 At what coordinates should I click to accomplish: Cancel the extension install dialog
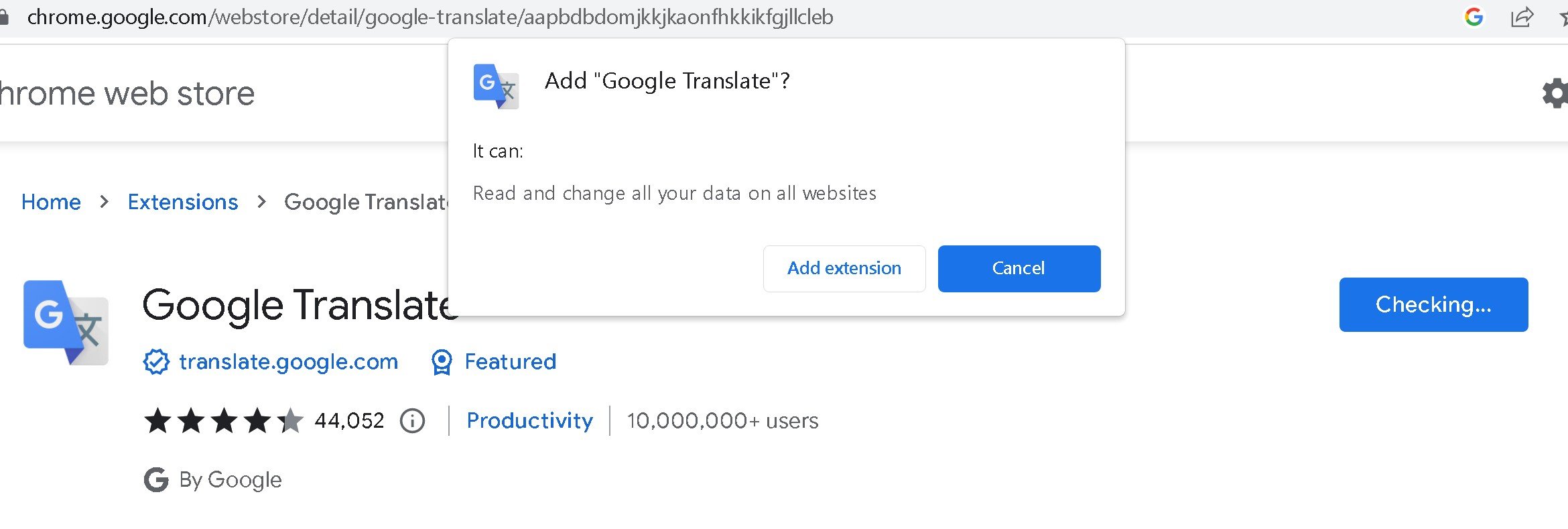pos(1019,268)
